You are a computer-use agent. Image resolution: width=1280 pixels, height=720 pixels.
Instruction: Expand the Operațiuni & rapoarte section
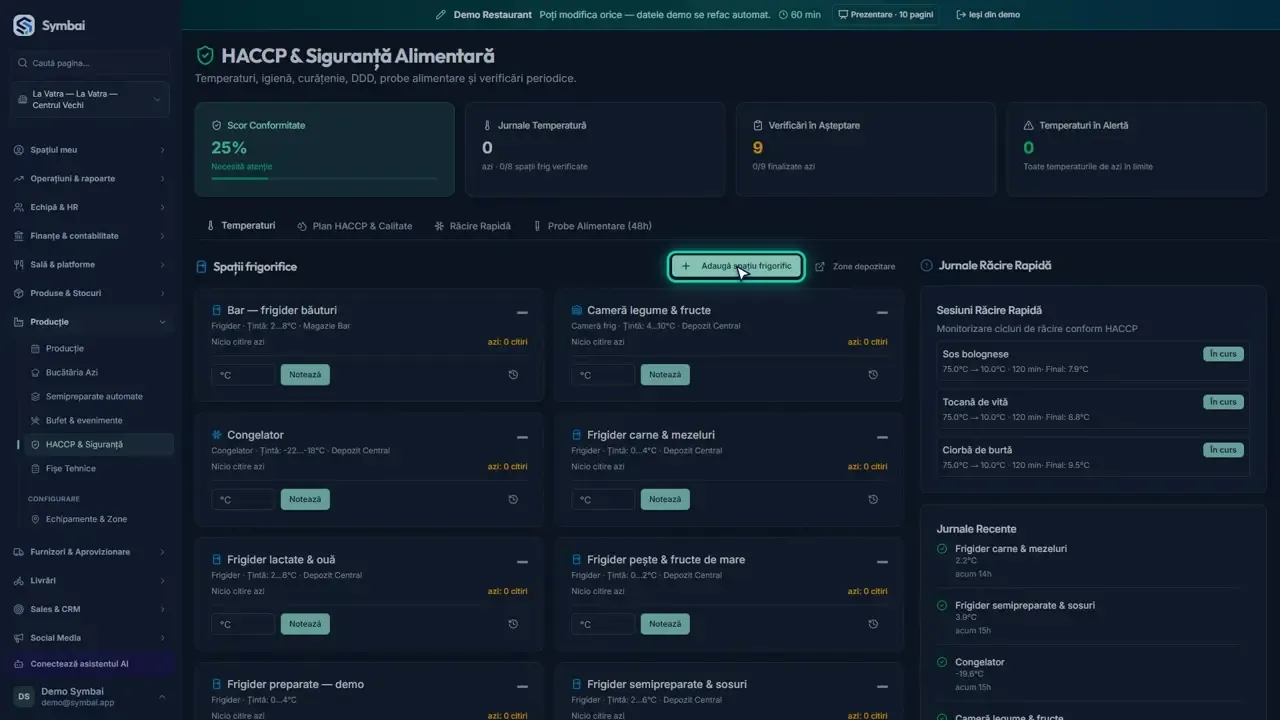(91, 179)
